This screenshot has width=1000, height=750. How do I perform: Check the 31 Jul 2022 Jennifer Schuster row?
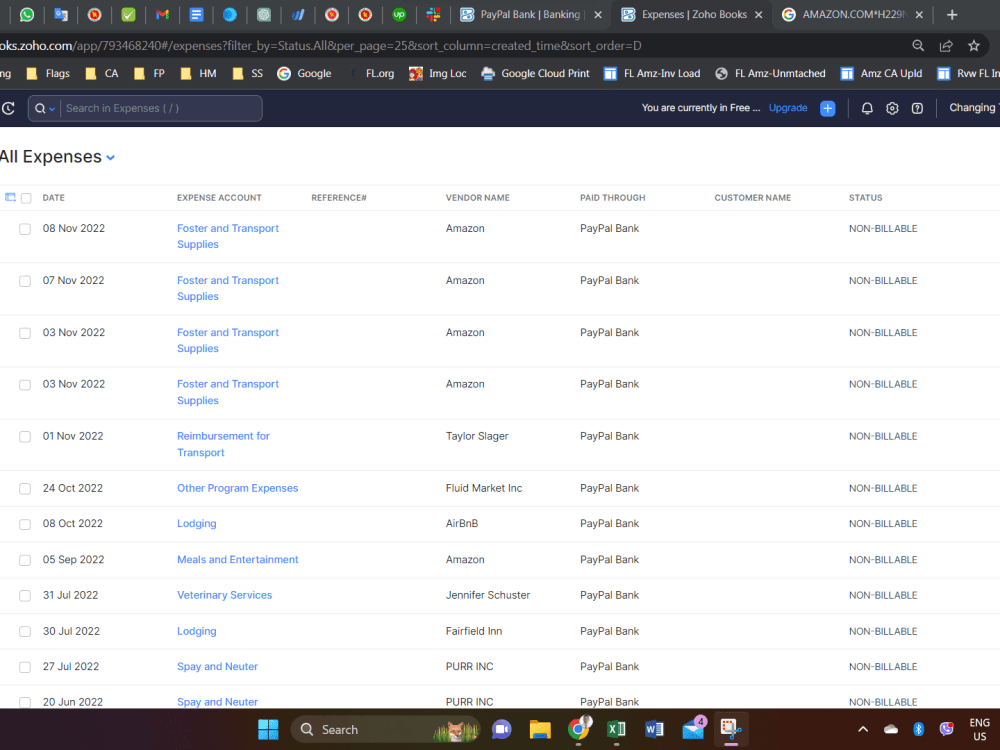click(x=25, y=596)
